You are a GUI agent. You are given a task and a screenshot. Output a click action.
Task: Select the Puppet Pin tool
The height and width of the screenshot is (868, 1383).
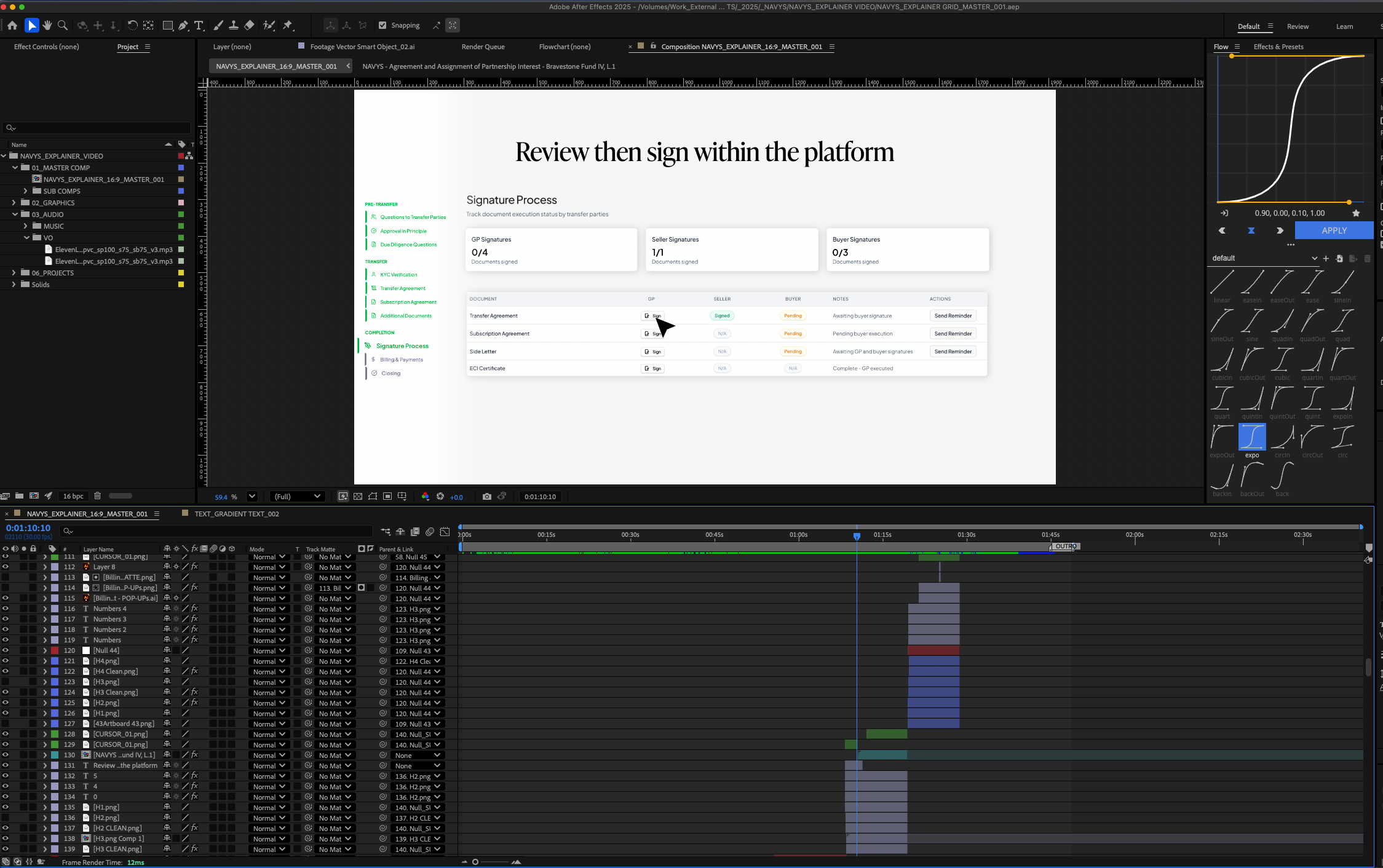tap(287, 25)
